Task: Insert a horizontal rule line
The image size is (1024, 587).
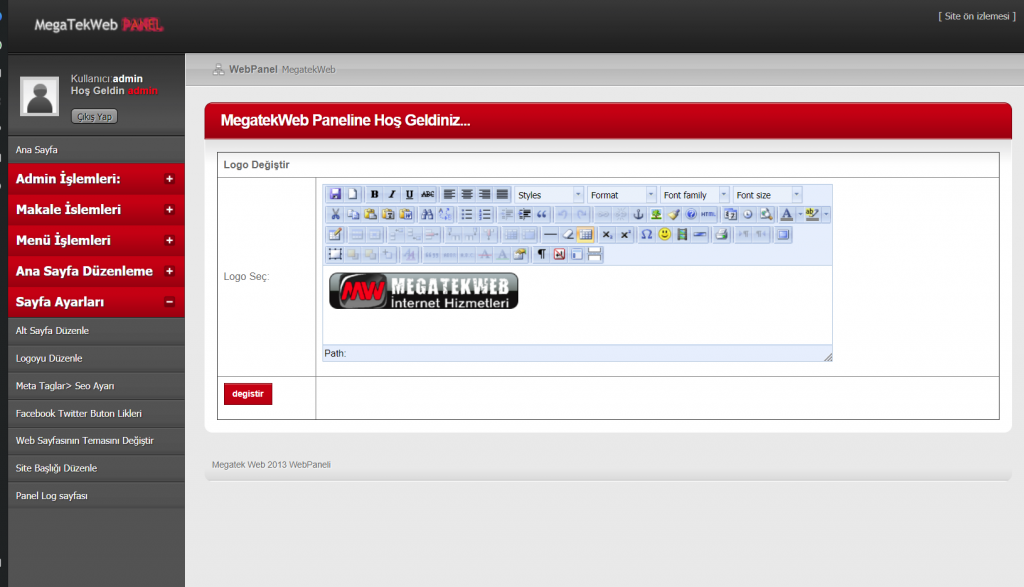Action: (551, 234)
